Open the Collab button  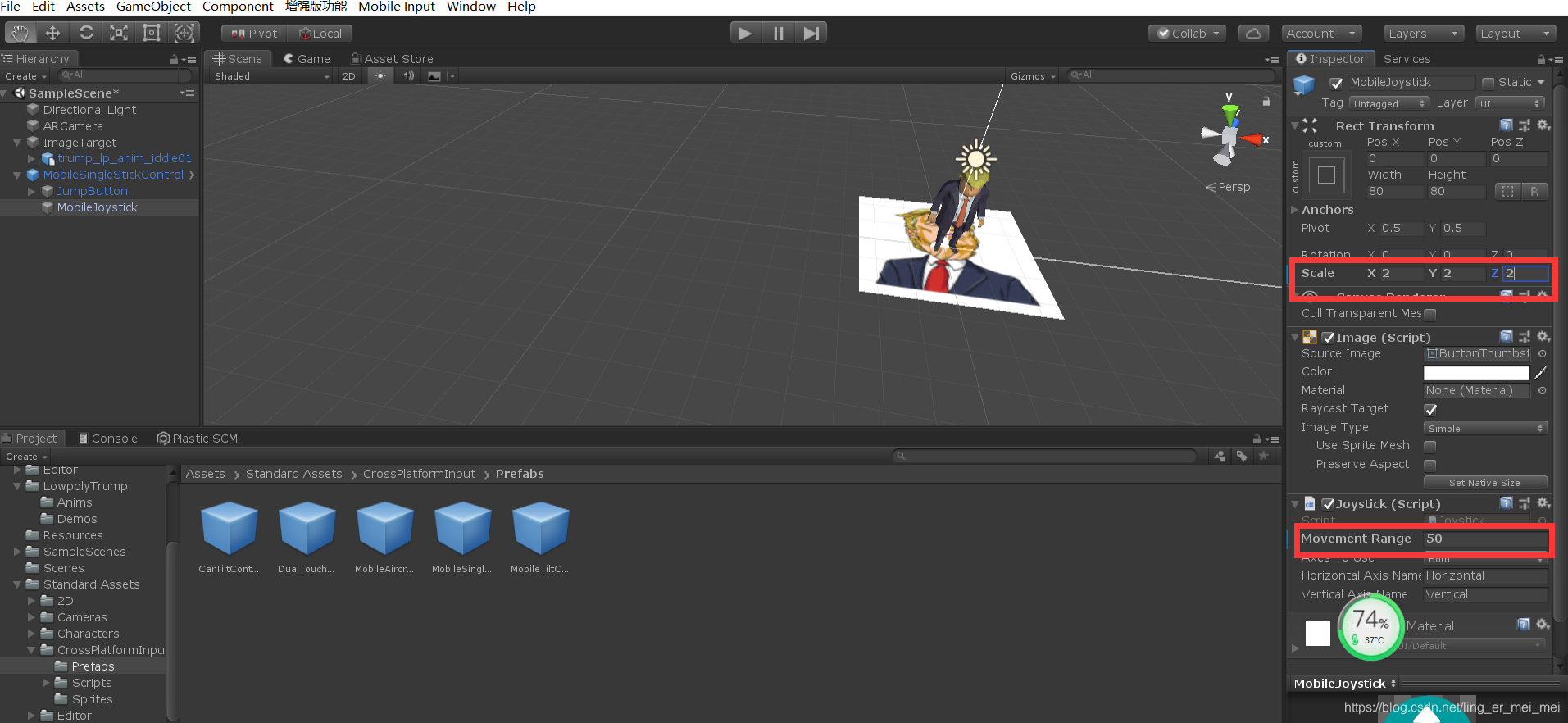point(1188,34)
